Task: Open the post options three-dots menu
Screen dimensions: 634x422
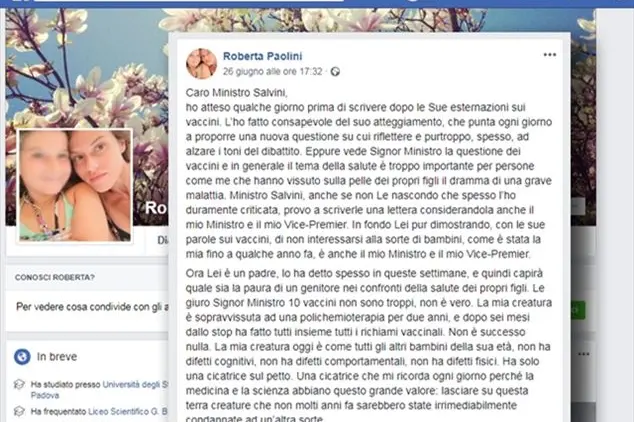Action: pyautogui.click(x=549, y=55)
